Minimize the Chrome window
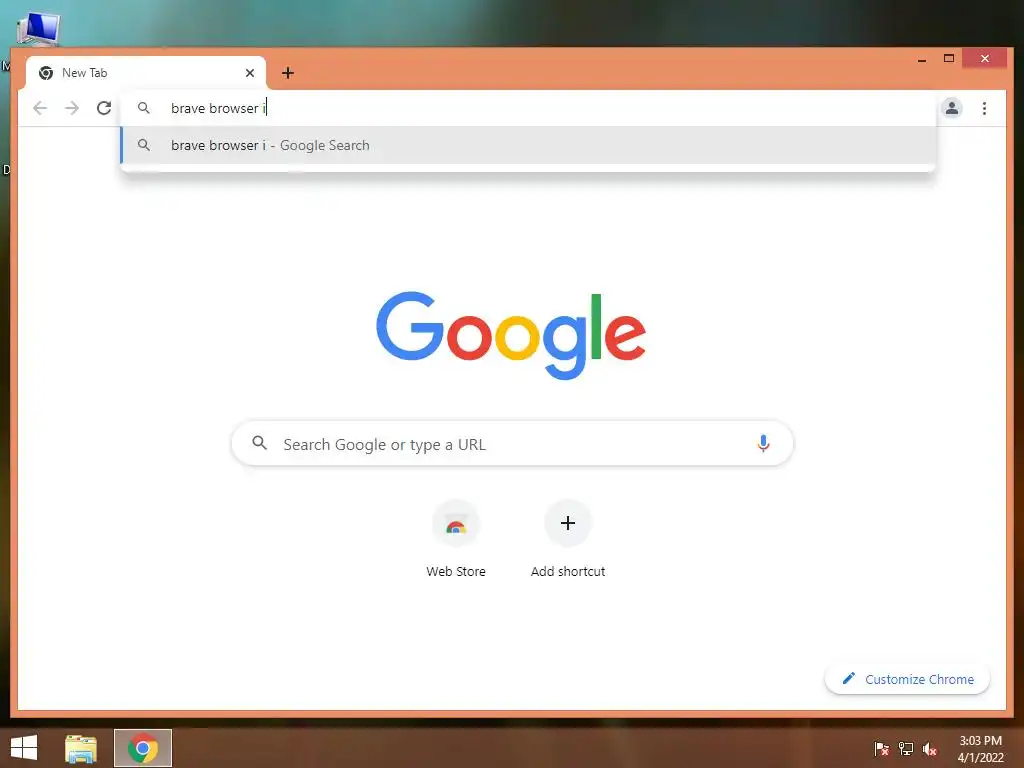This screenshot has height=768, width=1024. (921, 59)
